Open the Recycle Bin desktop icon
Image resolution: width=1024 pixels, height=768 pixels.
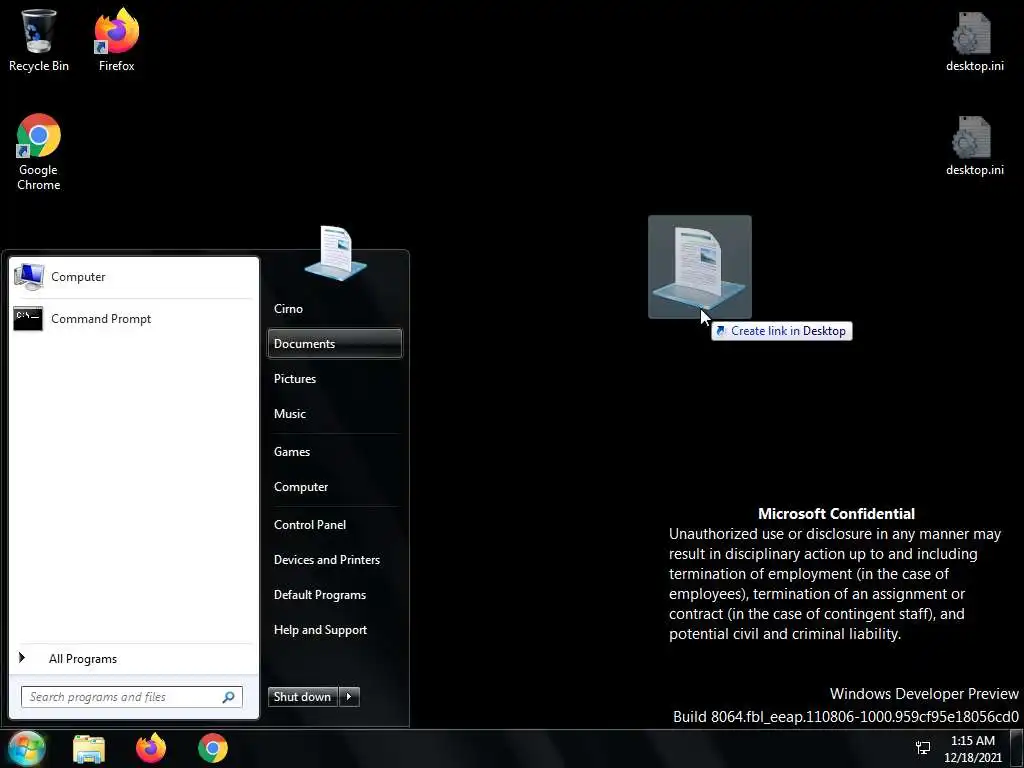point(39,39)
